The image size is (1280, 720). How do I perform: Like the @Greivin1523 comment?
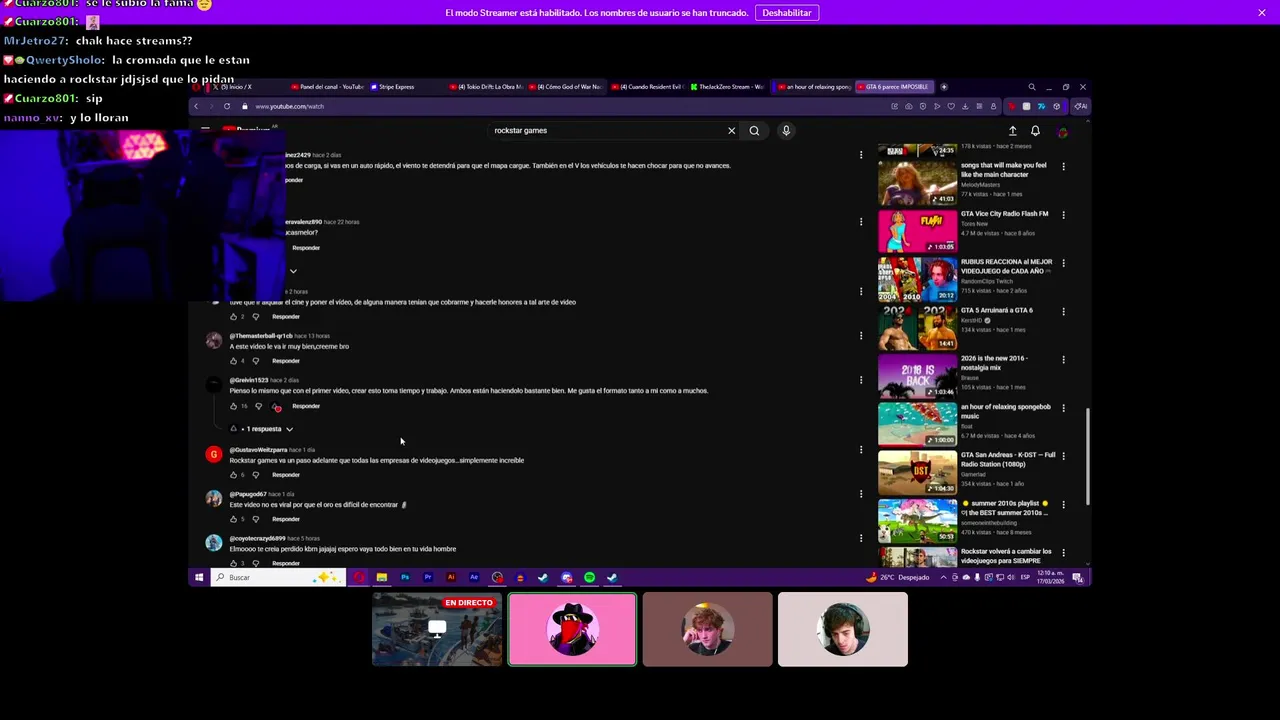[233, 406]
